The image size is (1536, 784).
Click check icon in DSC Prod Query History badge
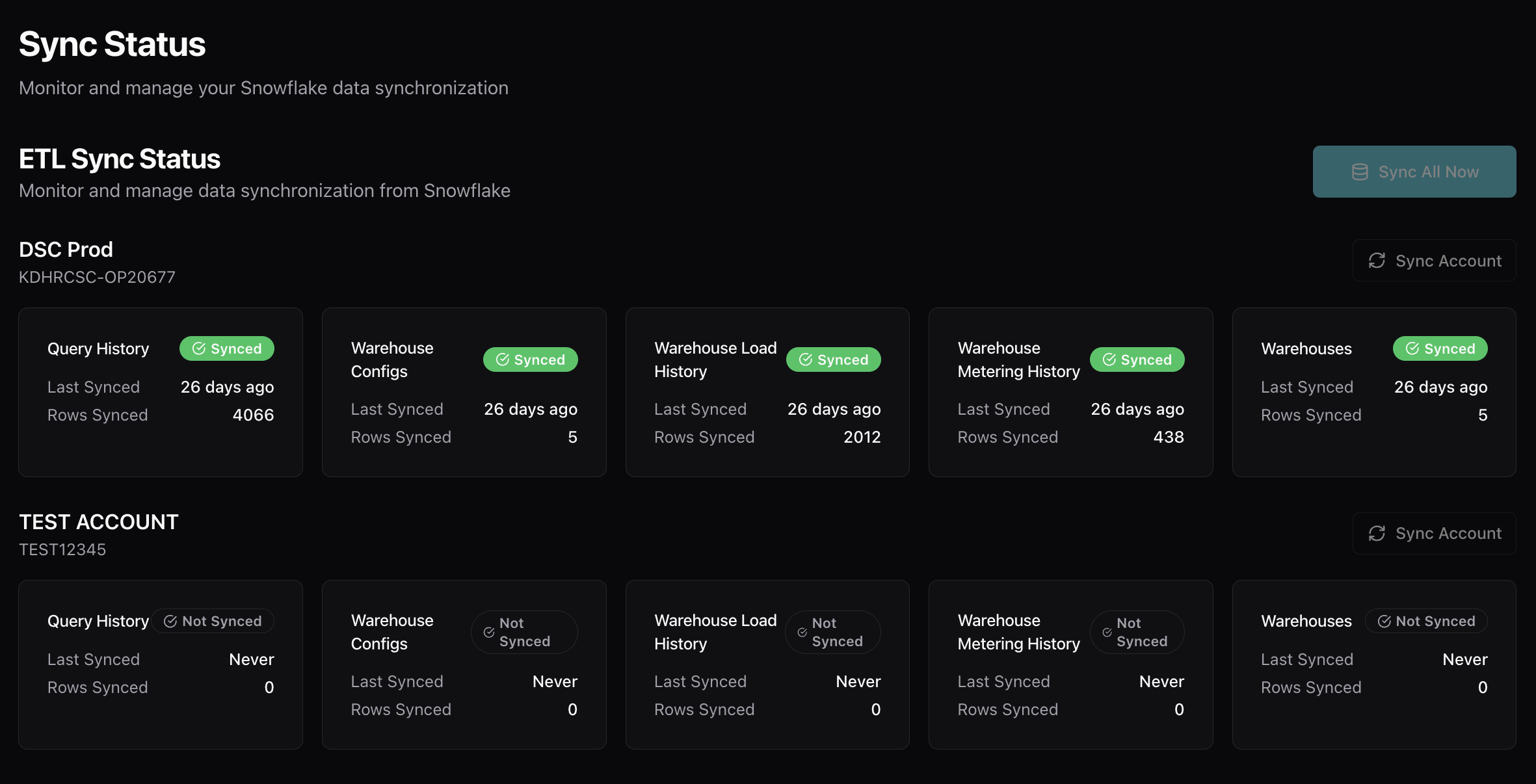[199, 348]
